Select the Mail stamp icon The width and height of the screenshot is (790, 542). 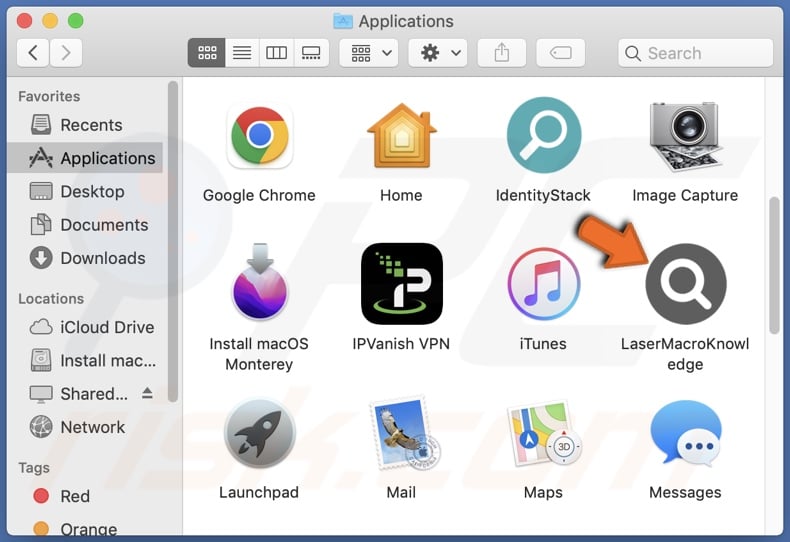click(404, 433)
